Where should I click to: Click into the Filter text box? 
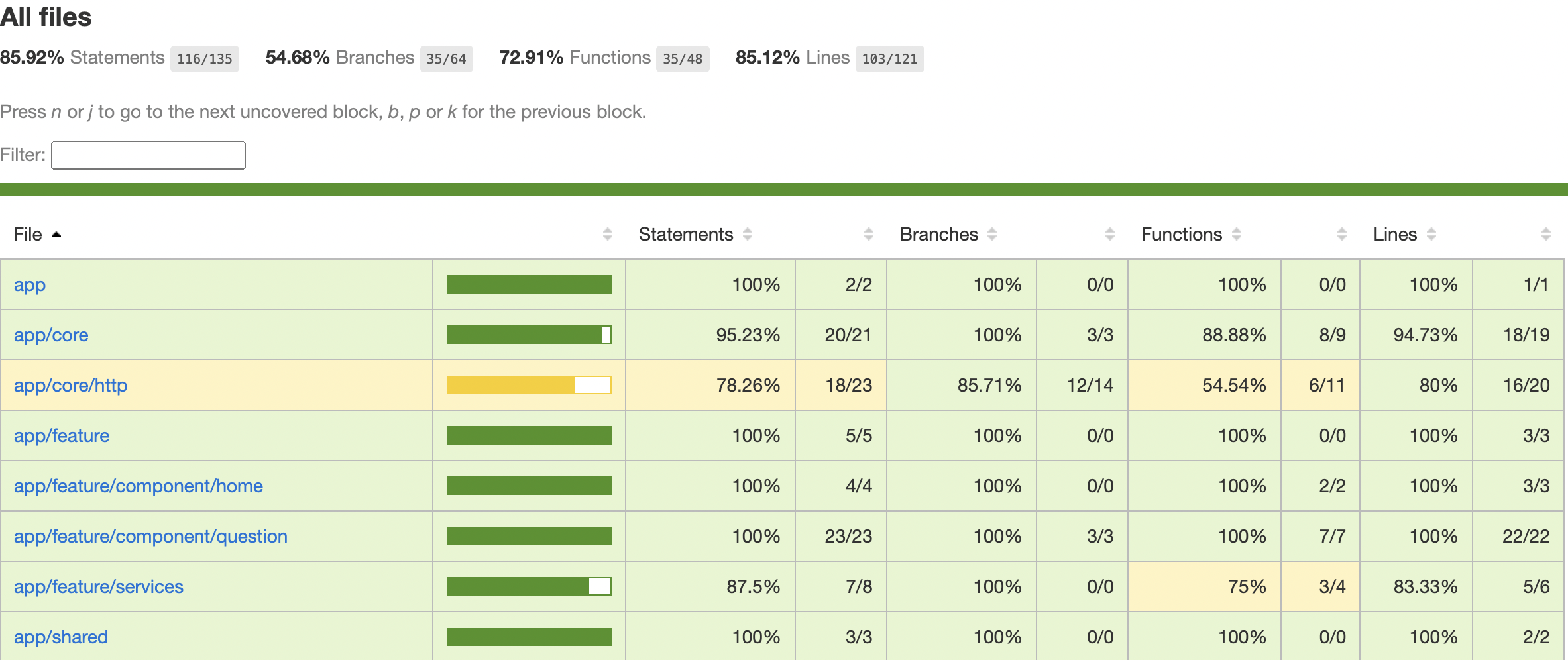148,155
